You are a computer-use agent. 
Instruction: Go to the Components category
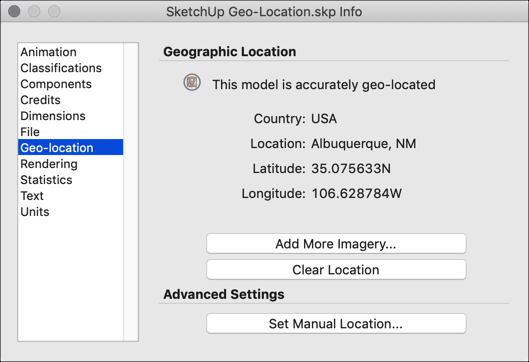pyautogui.click(x=71, y=84)
